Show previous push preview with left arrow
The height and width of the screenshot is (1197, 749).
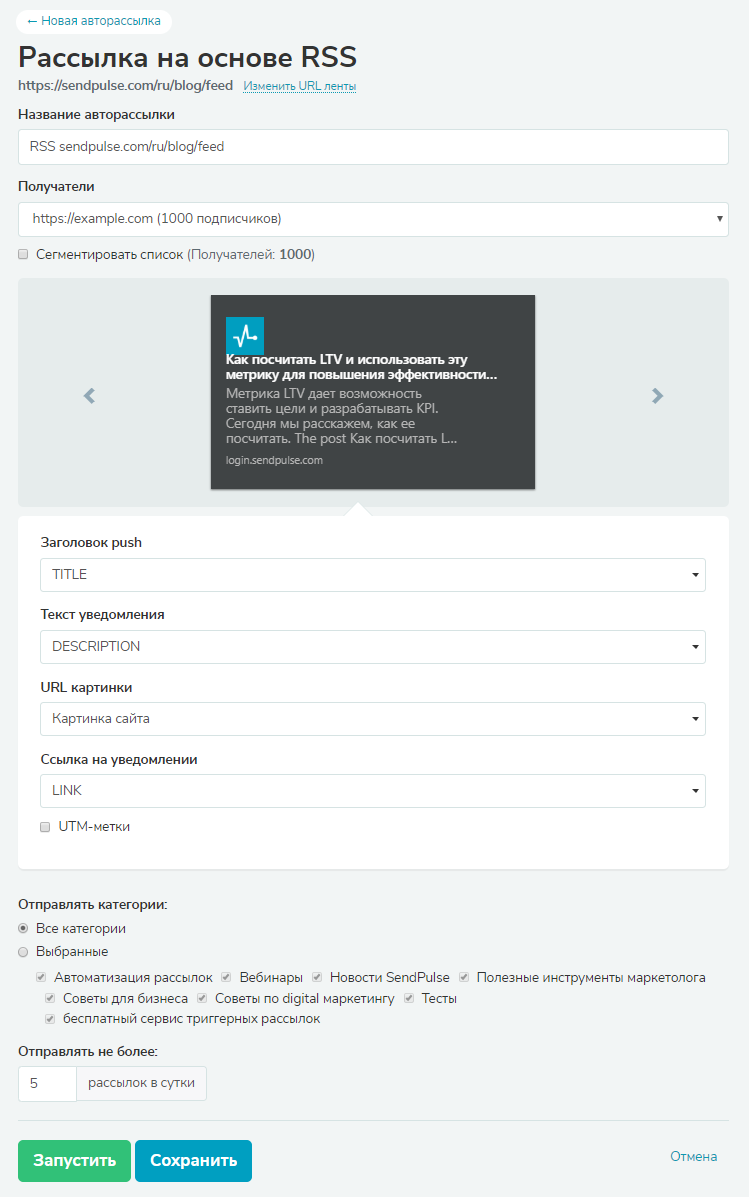tap(89, 395)
